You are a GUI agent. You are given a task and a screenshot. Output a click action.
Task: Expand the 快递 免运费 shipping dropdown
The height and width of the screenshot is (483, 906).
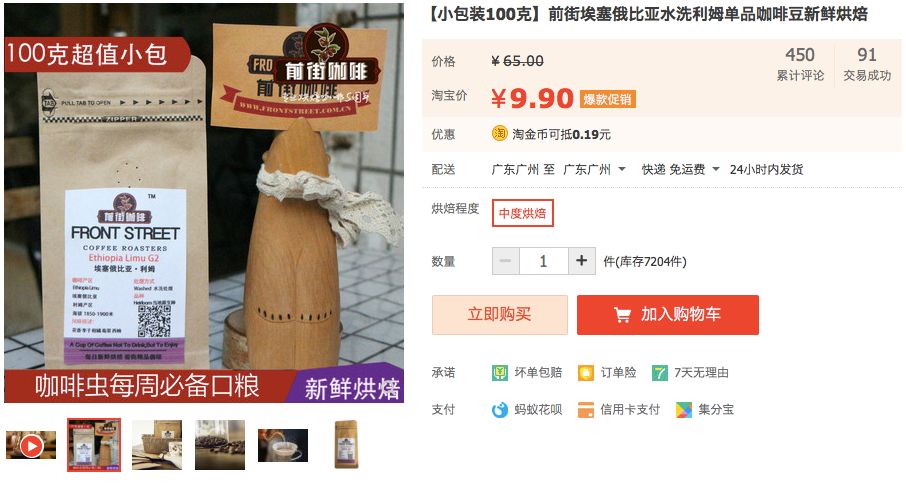click(x=681, y=169)
